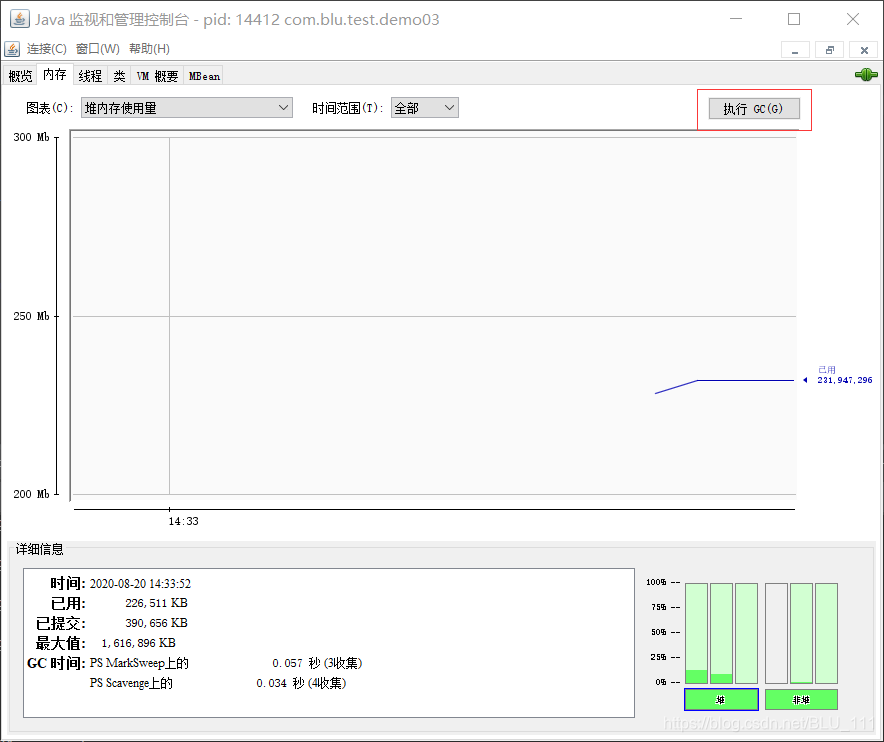Minimize the inner JConsole connection window

click(795, 50)
